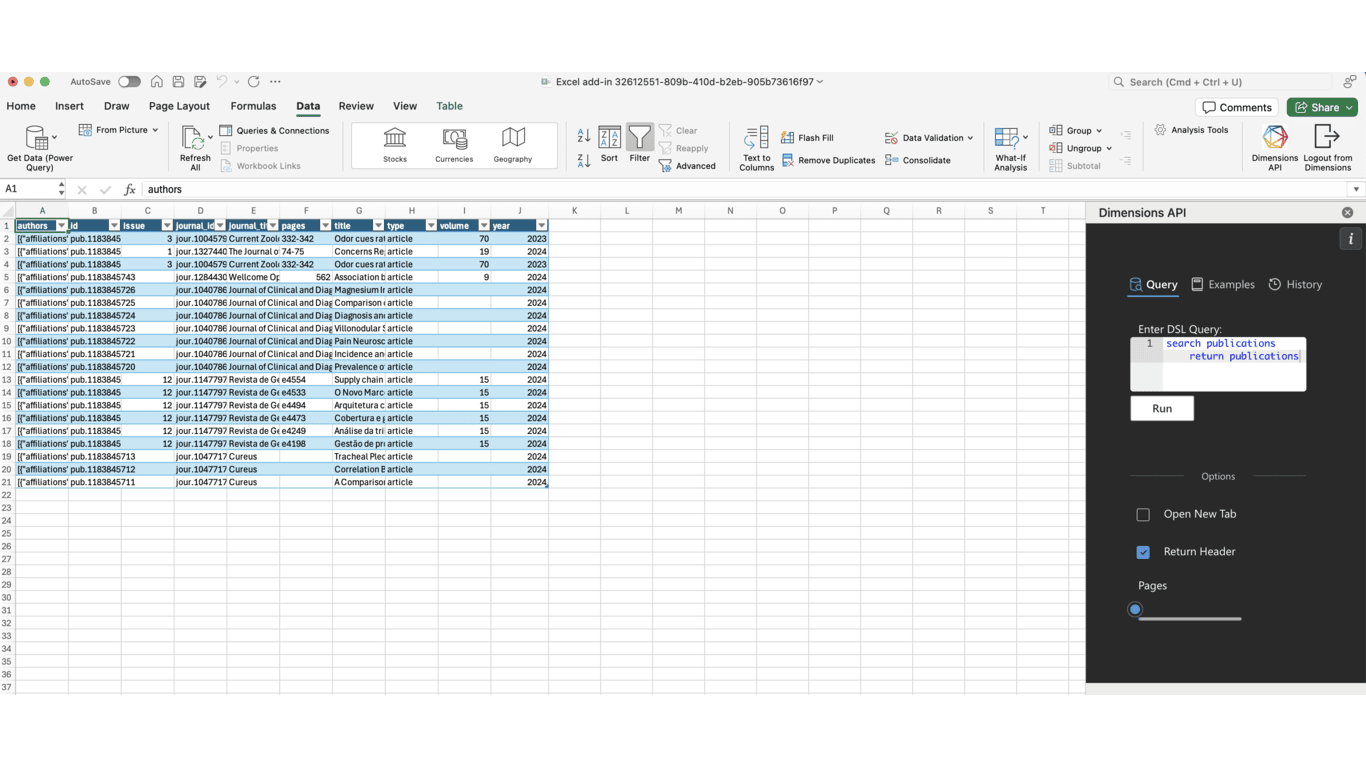Open Text to Columns
Screen dimensions: 1366x768
(756, 148)
